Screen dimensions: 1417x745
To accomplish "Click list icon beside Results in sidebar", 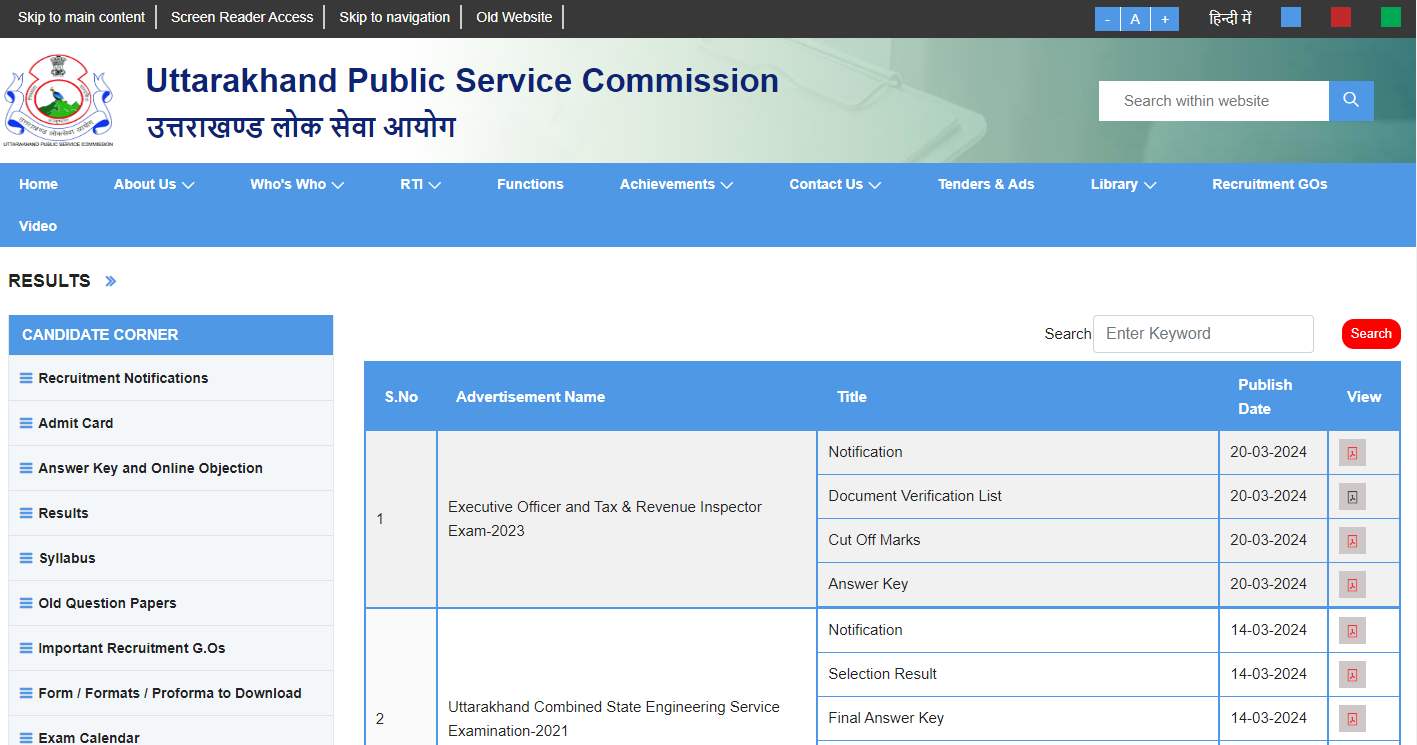I will click(x=26, y=513).
